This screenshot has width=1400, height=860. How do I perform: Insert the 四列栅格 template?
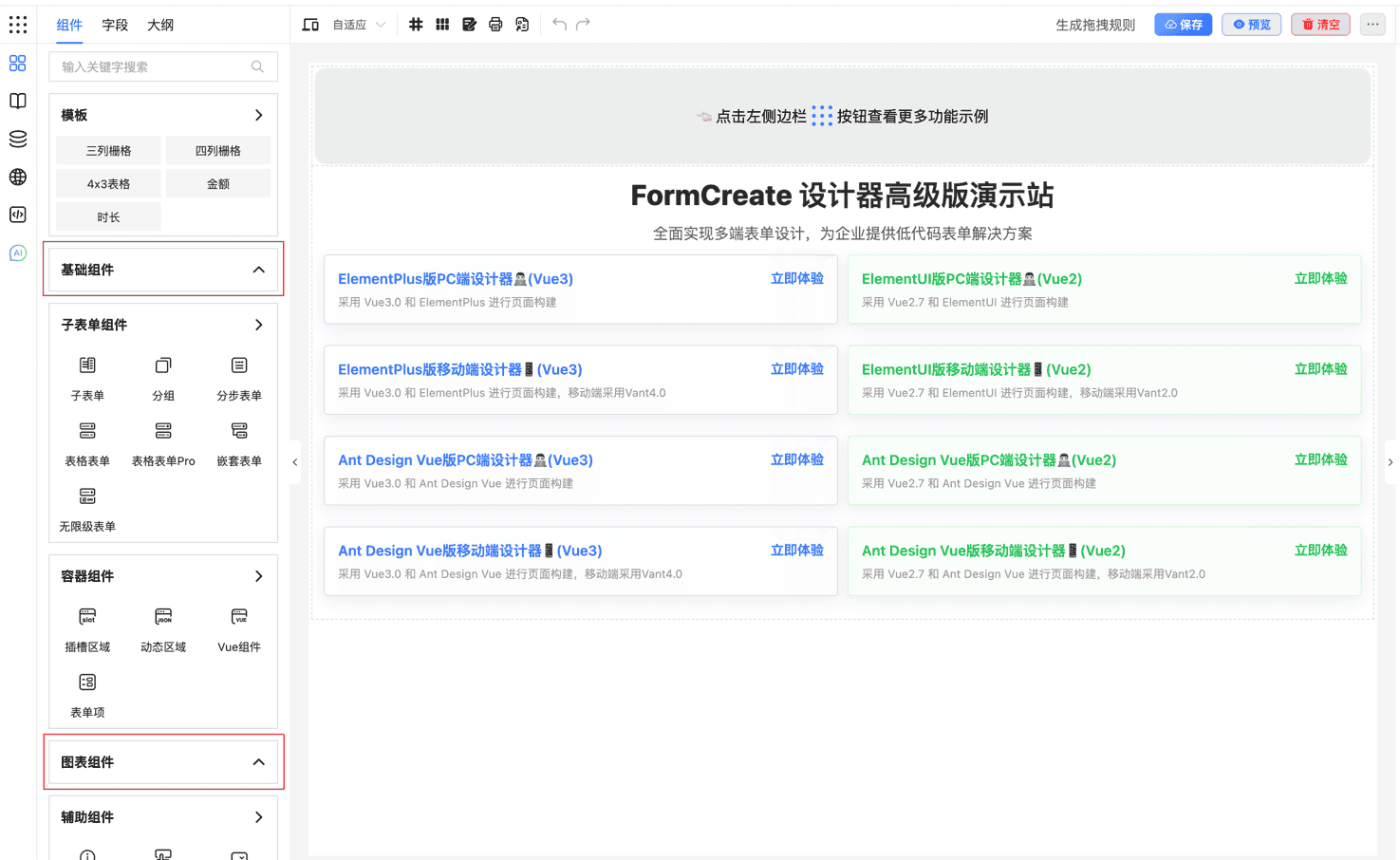[x=218, y=151]
